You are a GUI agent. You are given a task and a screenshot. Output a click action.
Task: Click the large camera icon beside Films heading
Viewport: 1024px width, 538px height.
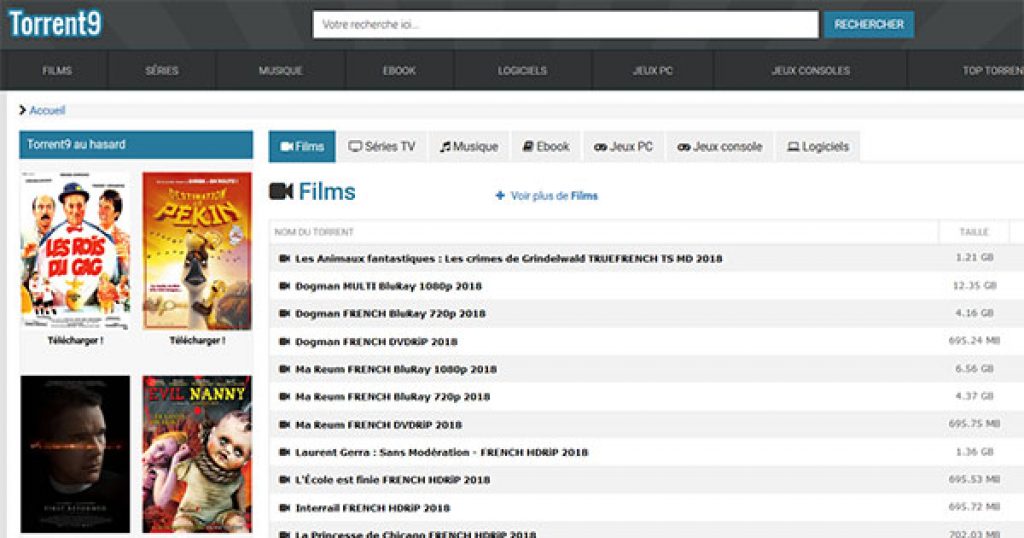pos(281,191)
